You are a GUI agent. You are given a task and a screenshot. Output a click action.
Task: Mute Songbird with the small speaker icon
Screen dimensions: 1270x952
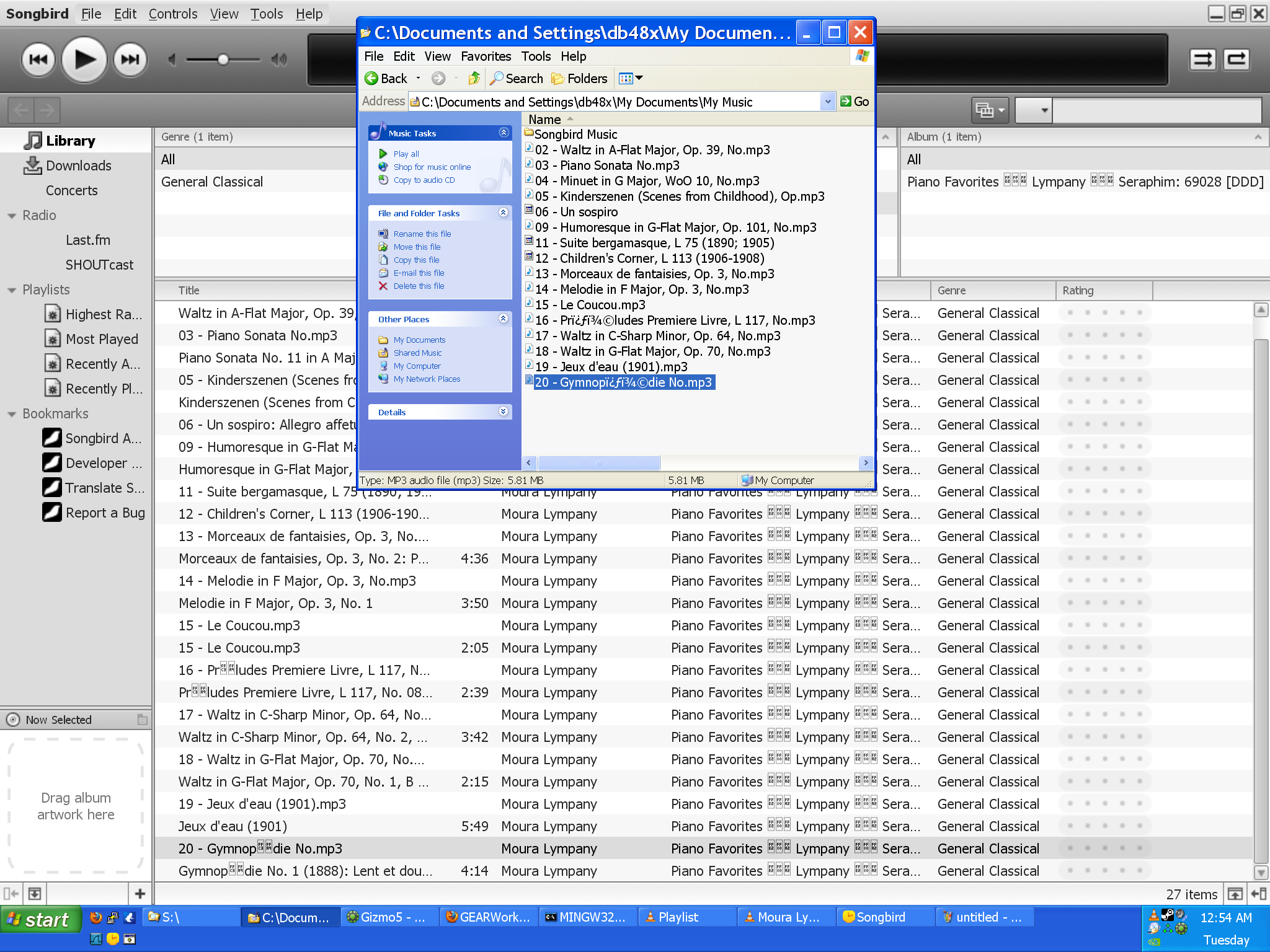pyautogui.click(x=172, y=59)
